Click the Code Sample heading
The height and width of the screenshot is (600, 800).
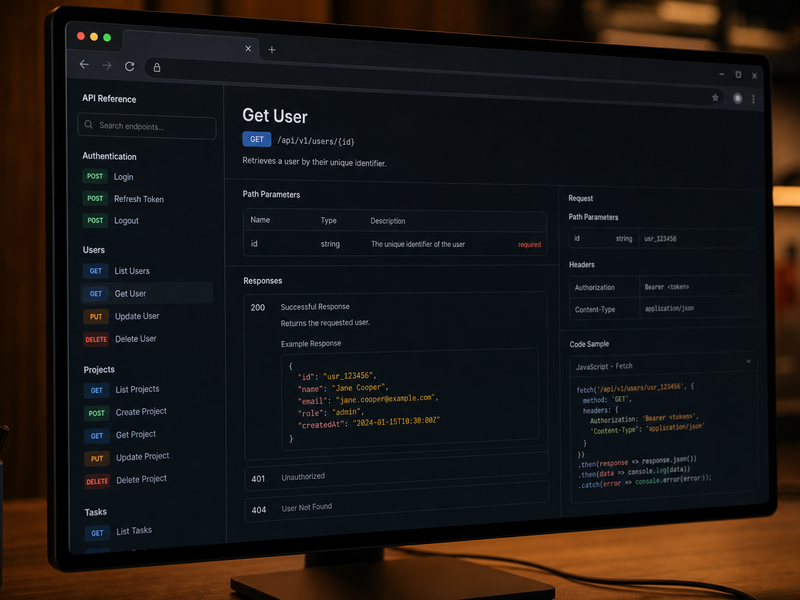[x=589, y=344]
